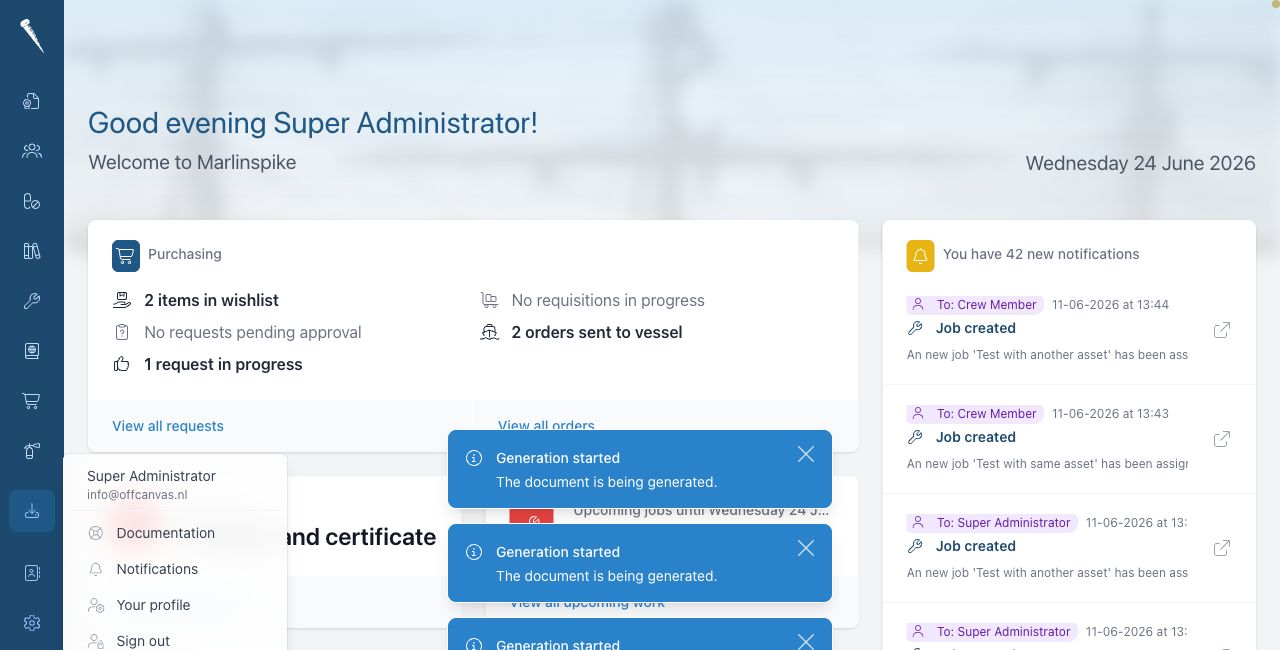Click No requisitions in progress text
The width and height of the screenshot is (1280, 650).
click(608, 300)
